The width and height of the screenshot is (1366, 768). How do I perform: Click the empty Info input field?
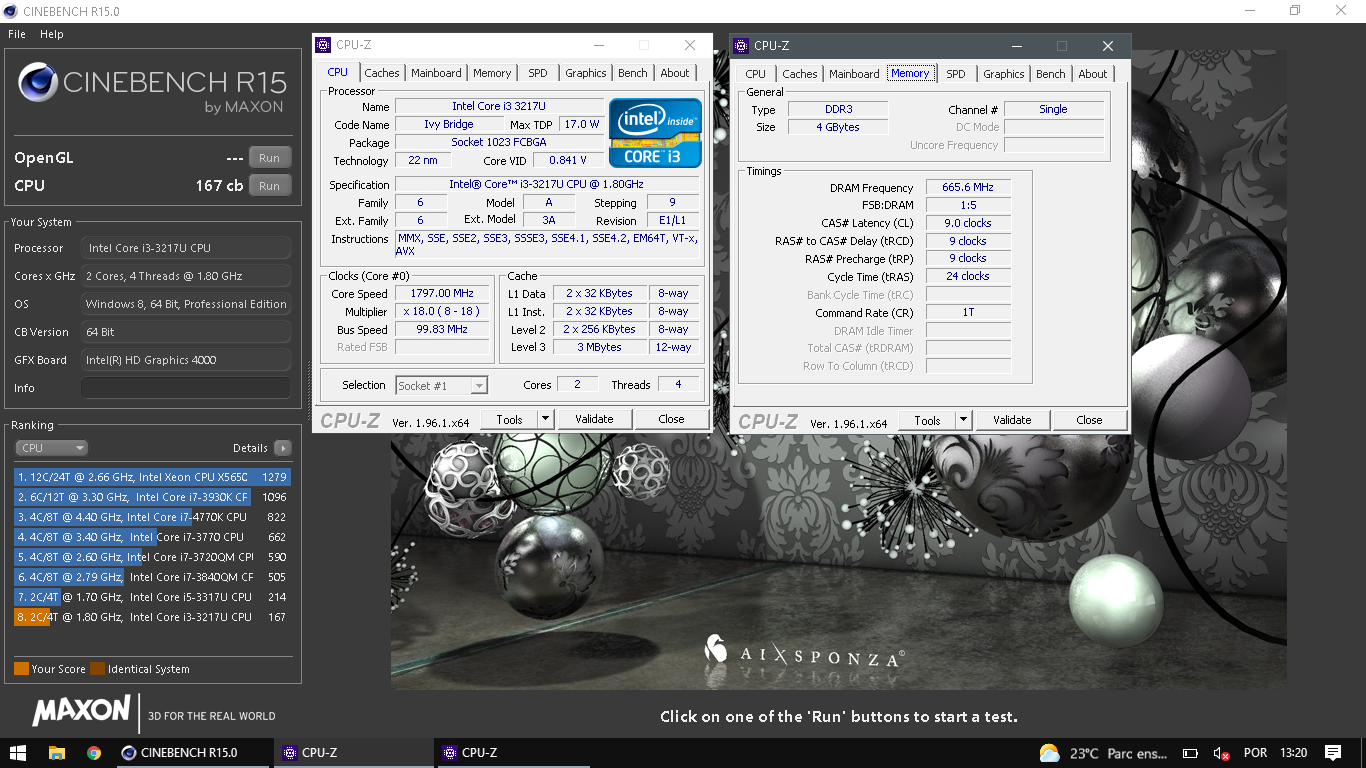pos(186,388)
